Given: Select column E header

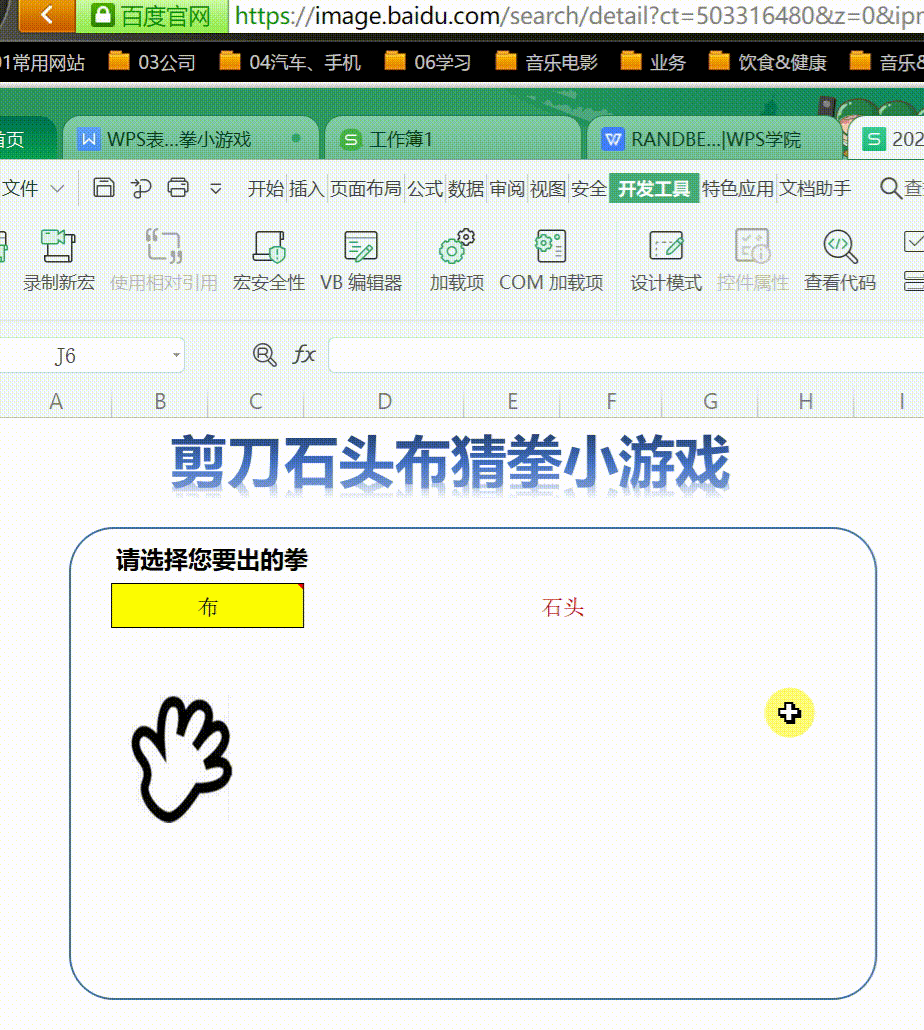Looking at the screenshot, I should [512, 401].
